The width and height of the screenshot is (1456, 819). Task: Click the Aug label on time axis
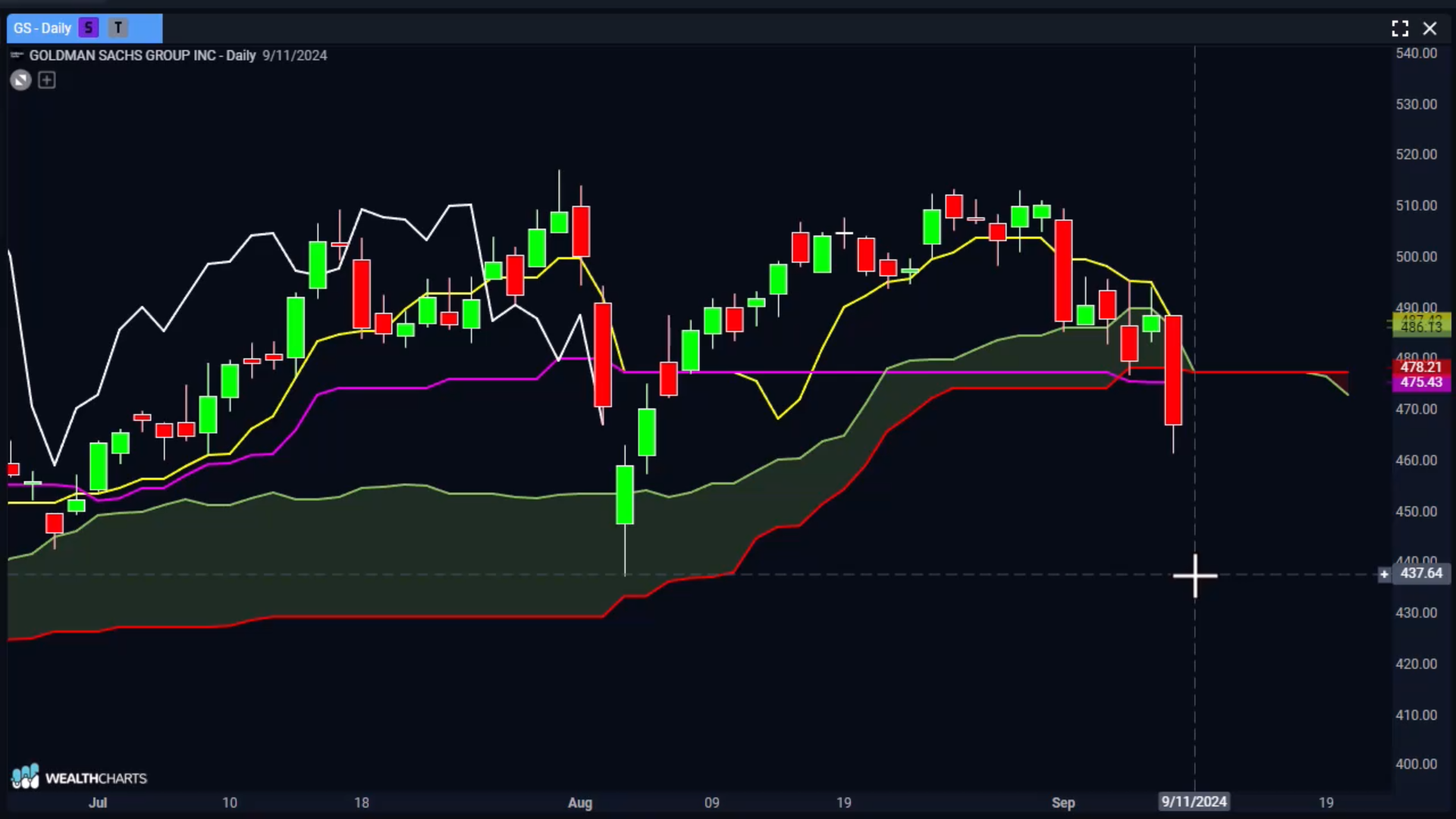click(580, 802)
